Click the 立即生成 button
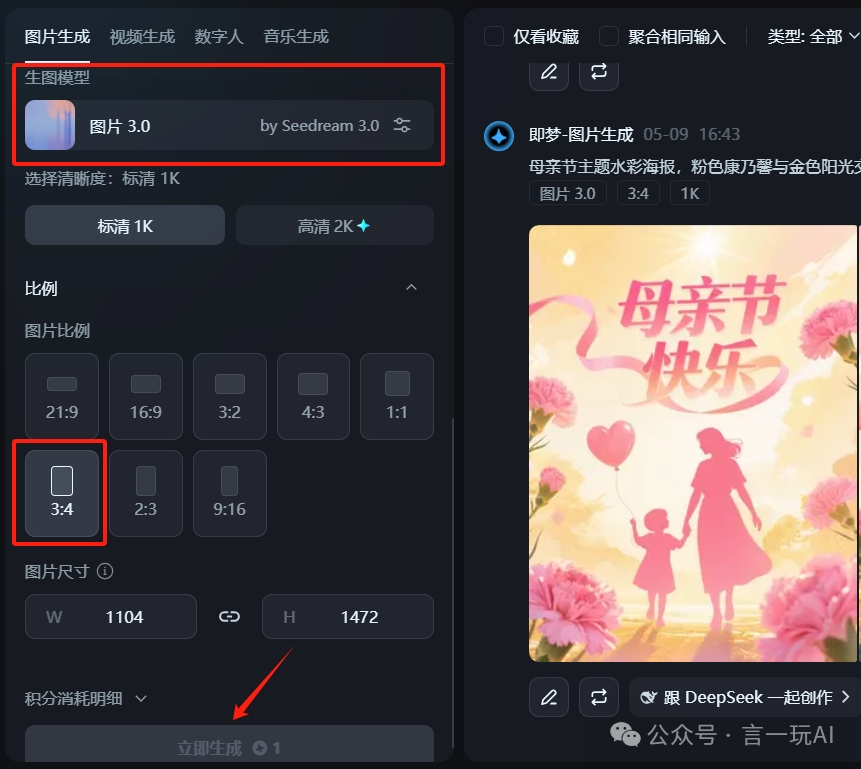Screen dimensions: 861x769 [229, 746]
